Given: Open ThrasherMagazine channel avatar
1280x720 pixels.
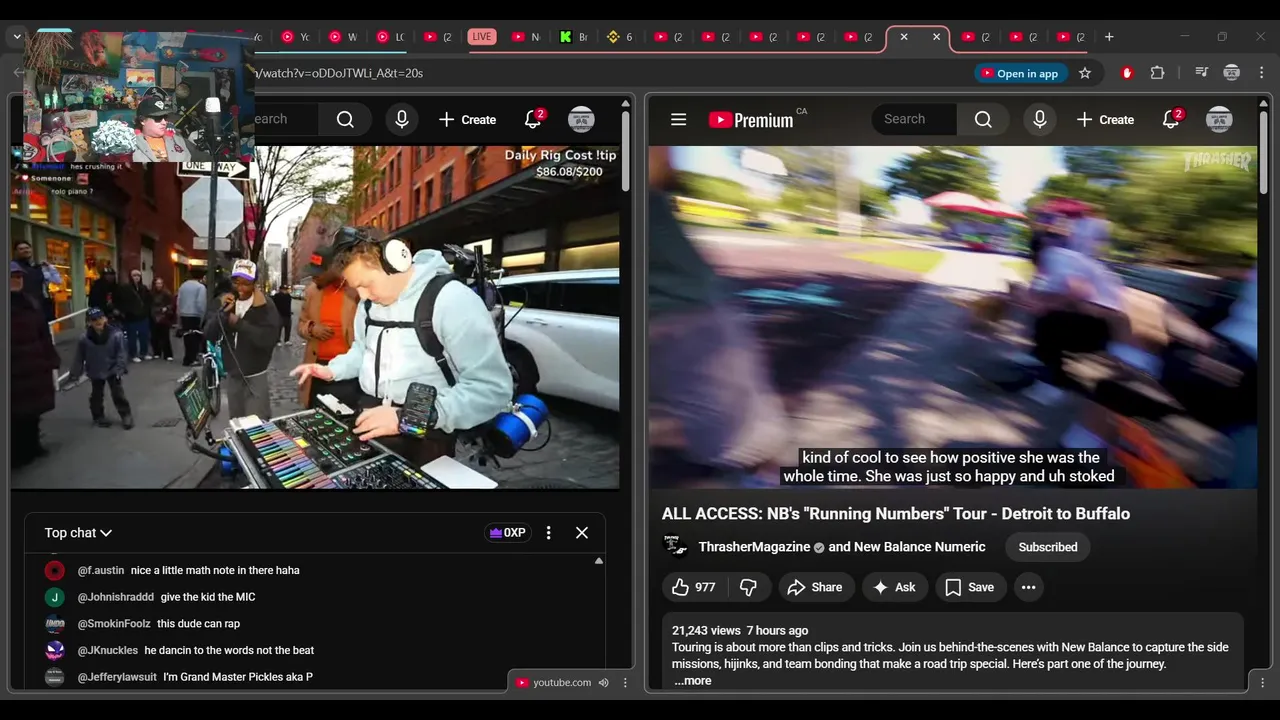Looking at the screenshot, I should coord(676,546).
